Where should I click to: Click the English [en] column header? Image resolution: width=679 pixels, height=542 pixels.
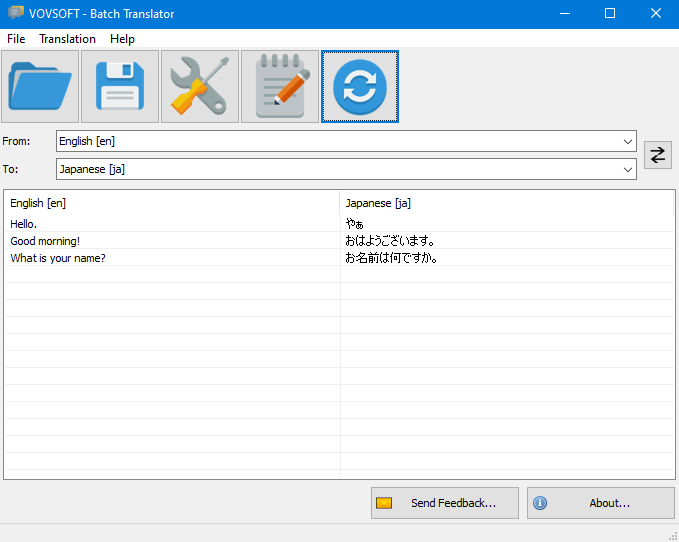coord(172,203)
